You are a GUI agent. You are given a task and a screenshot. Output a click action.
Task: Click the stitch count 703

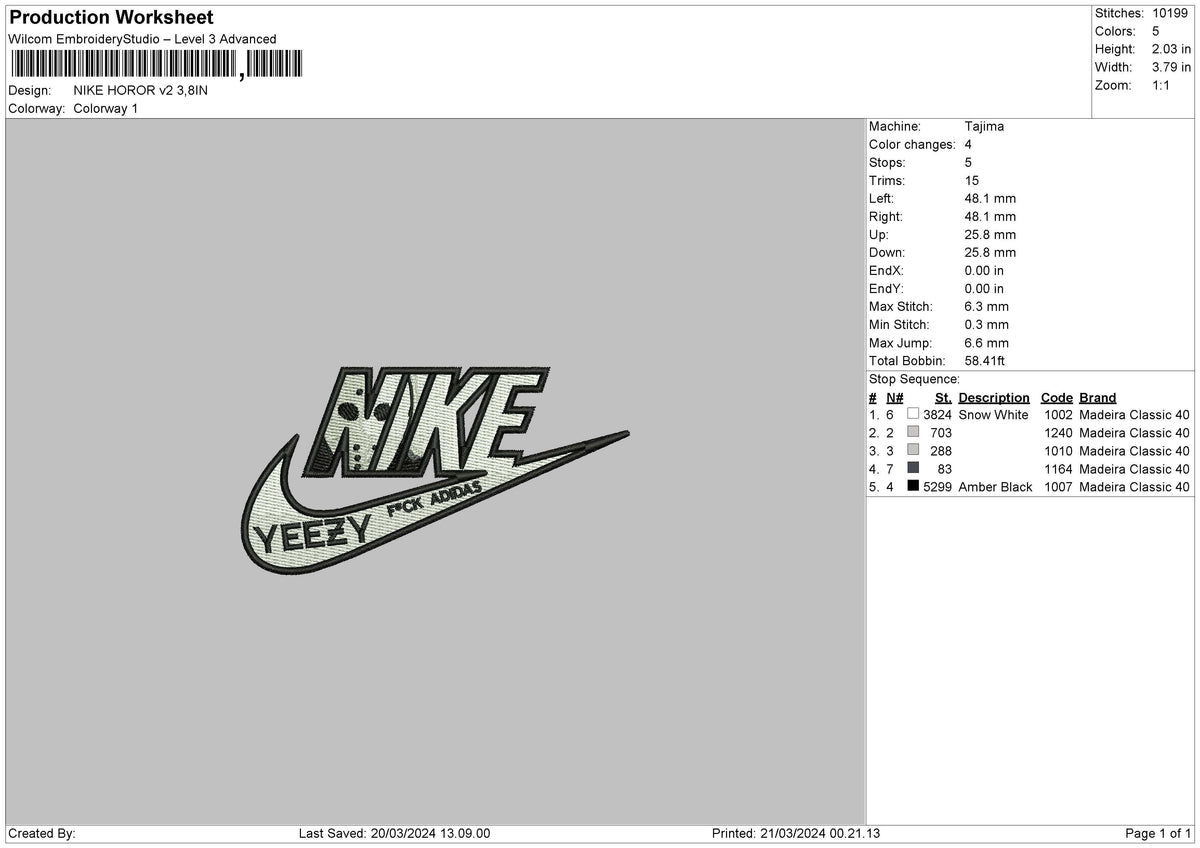[941, 432]
